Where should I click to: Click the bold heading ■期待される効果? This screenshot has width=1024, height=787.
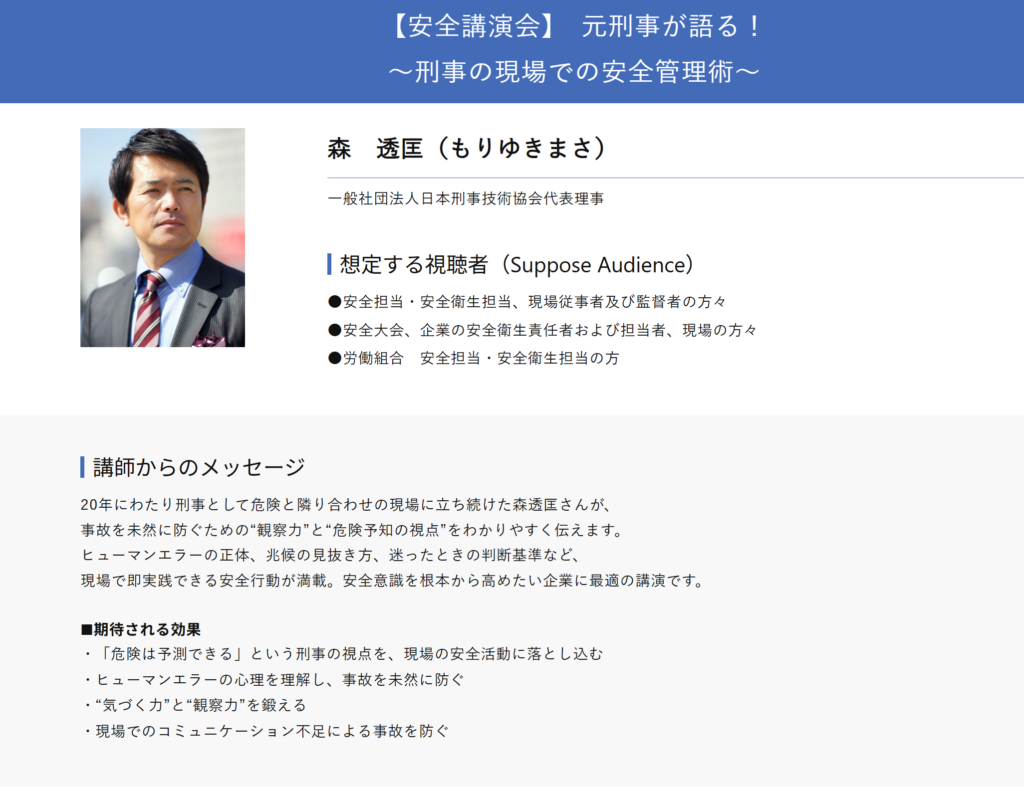pyautogui.click(x=140, y=630)
